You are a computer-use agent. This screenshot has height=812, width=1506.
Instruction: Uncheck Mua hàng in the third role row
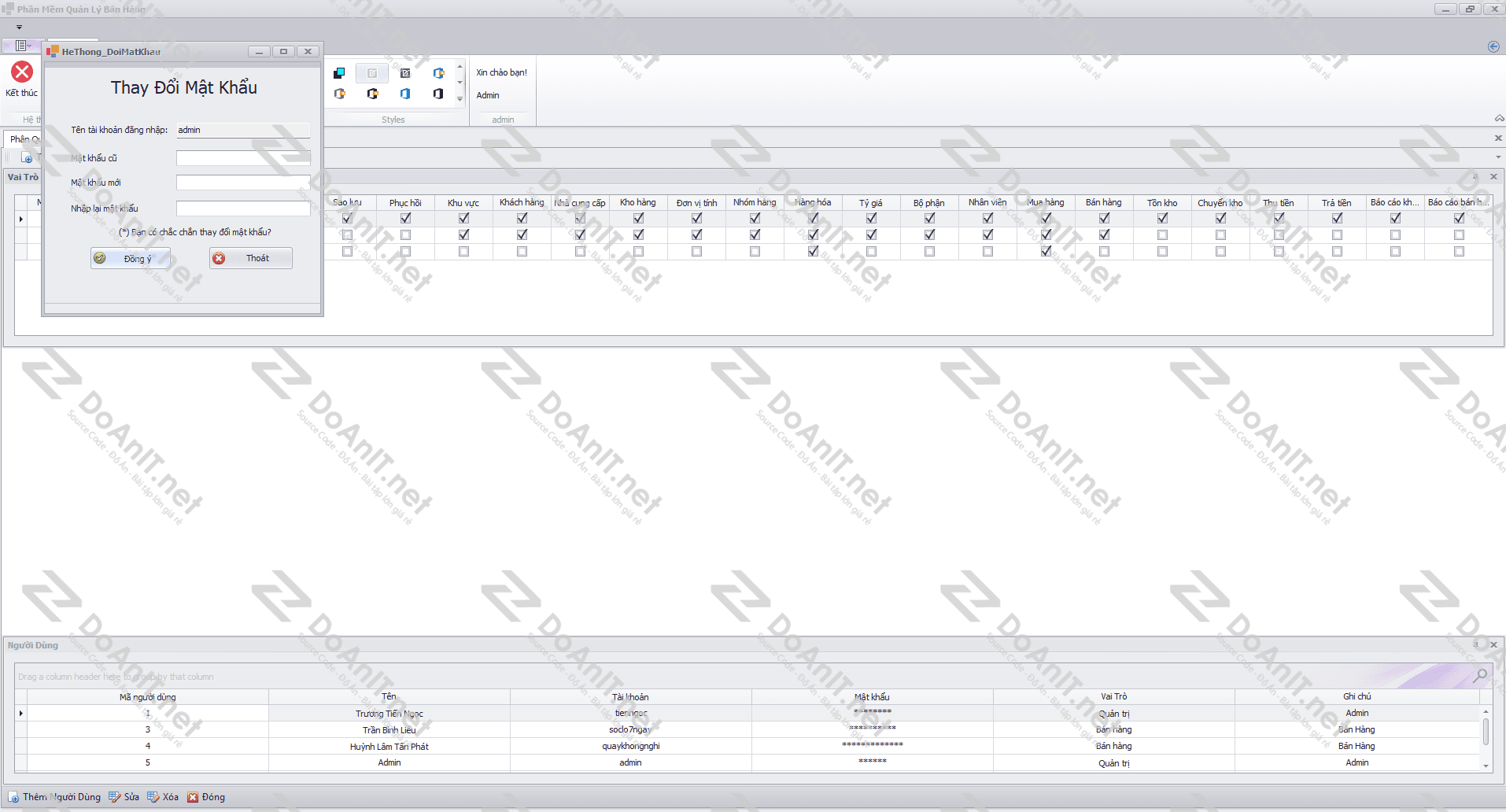pyautogui.click(x=1046, y=251)
